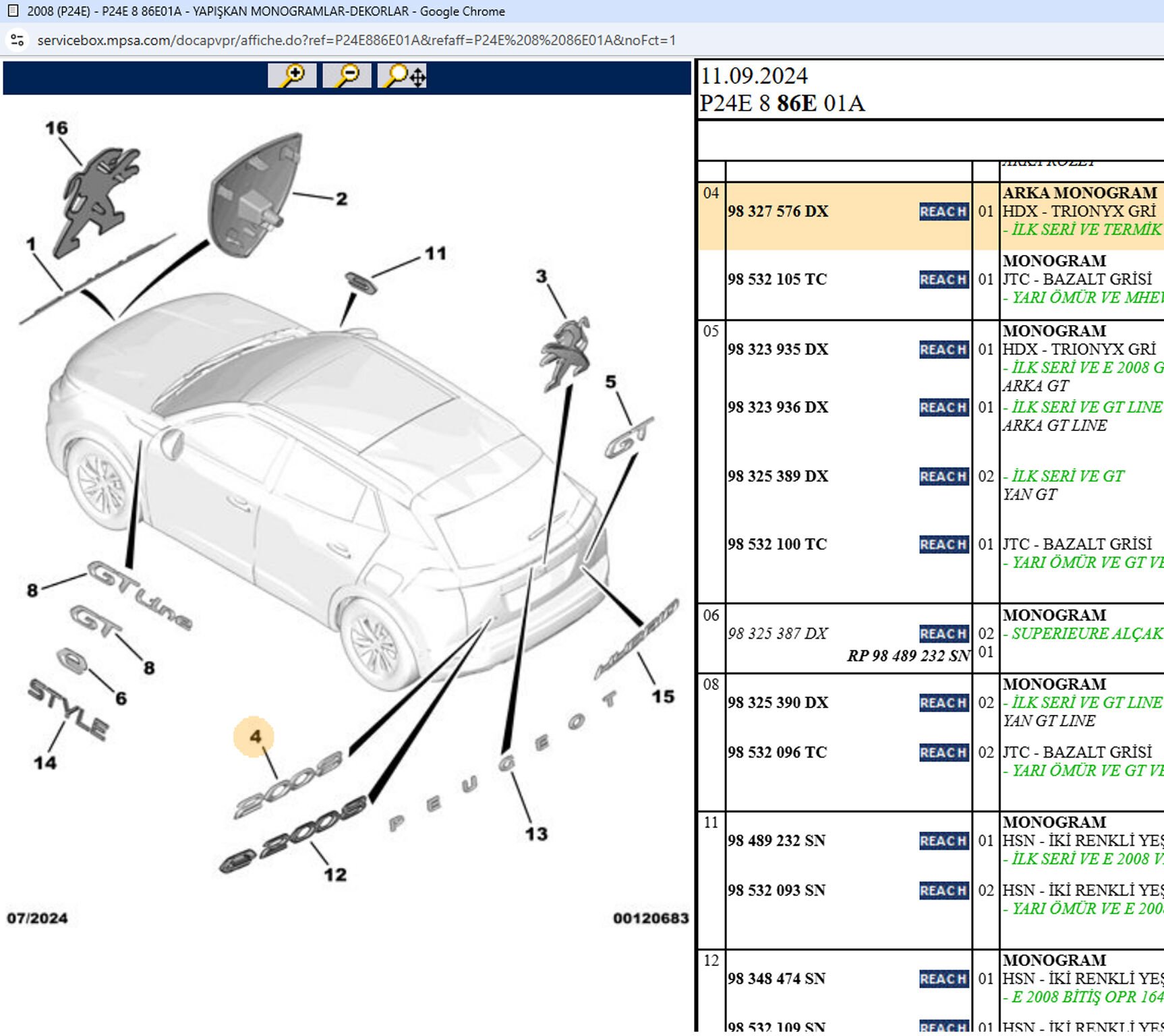This screenshot has height=1036, width=1164.
Task: Click part number 98 348 474 SN
Action: pyautogui.click(x=776, y=979)
